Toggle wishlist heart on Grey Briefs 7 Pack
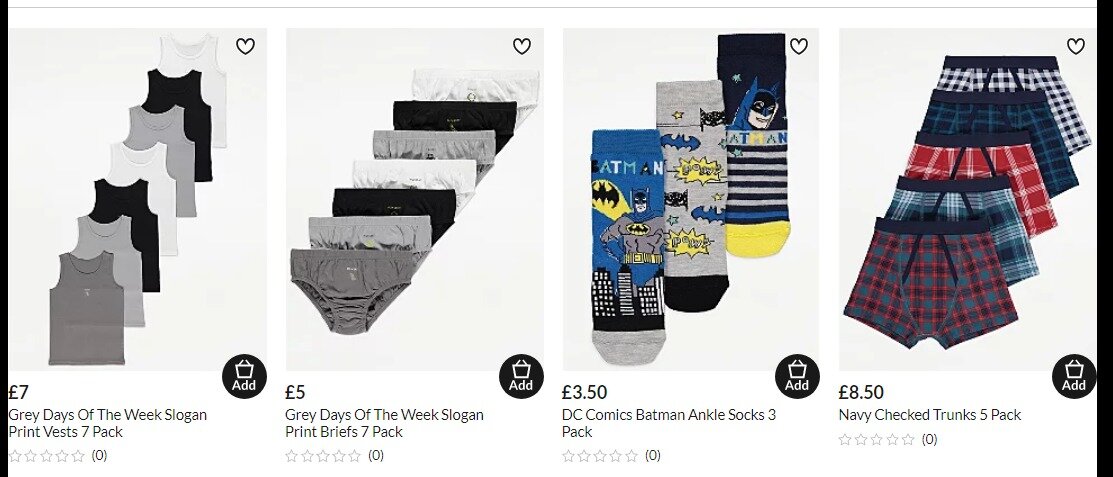Screen dimensions: 1113x477 [x=522, y=46]
